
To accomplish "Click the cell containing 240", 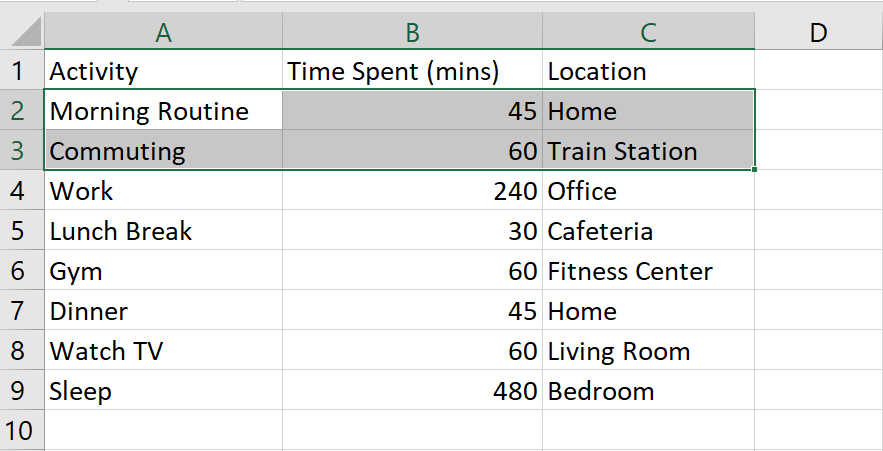I will 412,190.
